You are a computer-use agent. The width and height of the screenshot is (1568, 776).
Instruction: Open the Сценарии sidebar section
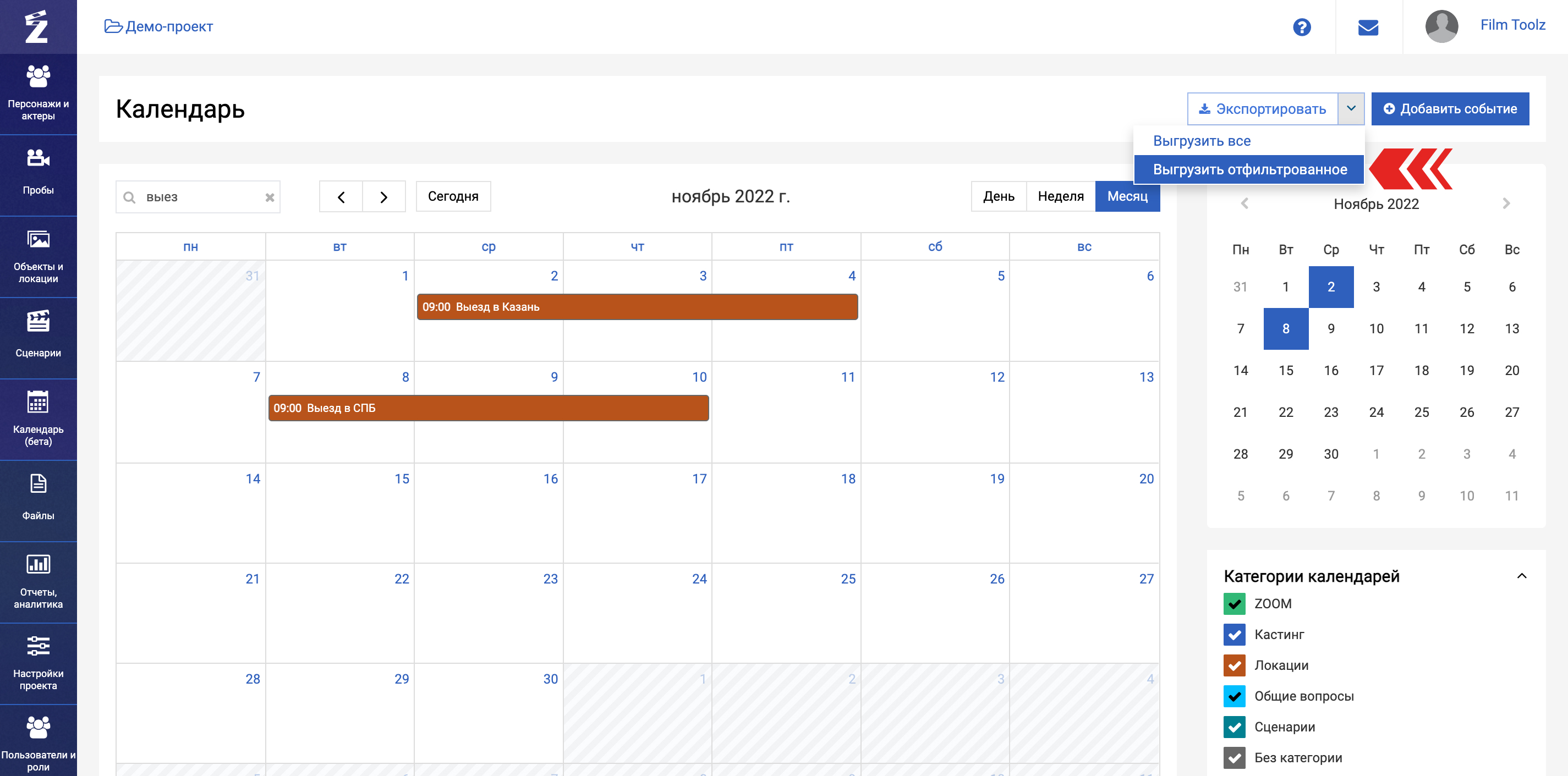39,338
